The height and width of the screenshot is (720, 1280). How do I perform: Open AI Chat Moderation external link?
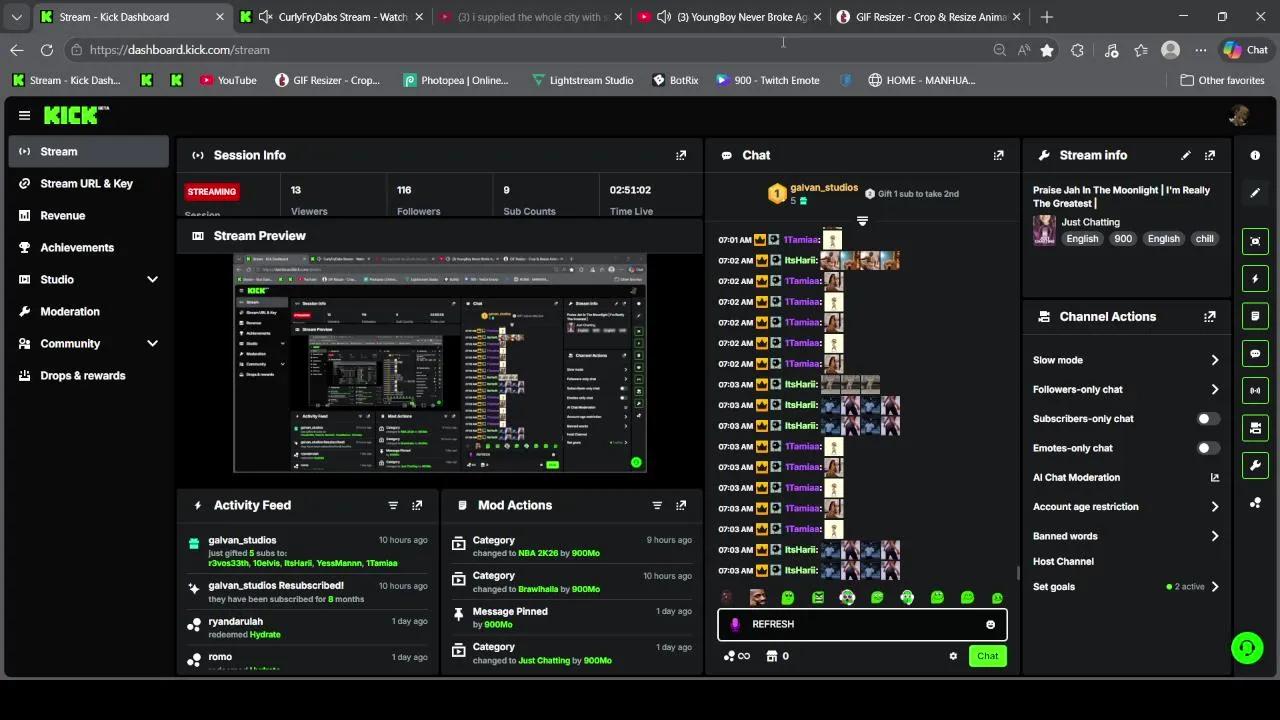click(x=1215, y=478)
